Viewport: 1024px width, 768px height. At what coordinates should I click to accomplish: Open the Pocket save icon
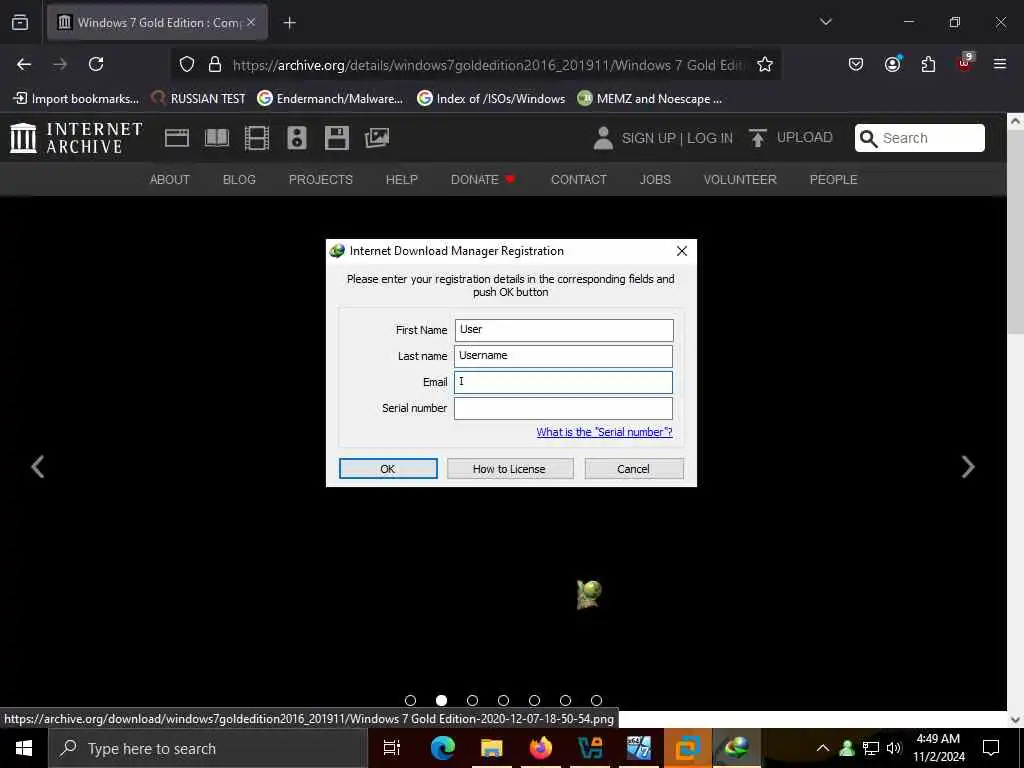(856, 64)
